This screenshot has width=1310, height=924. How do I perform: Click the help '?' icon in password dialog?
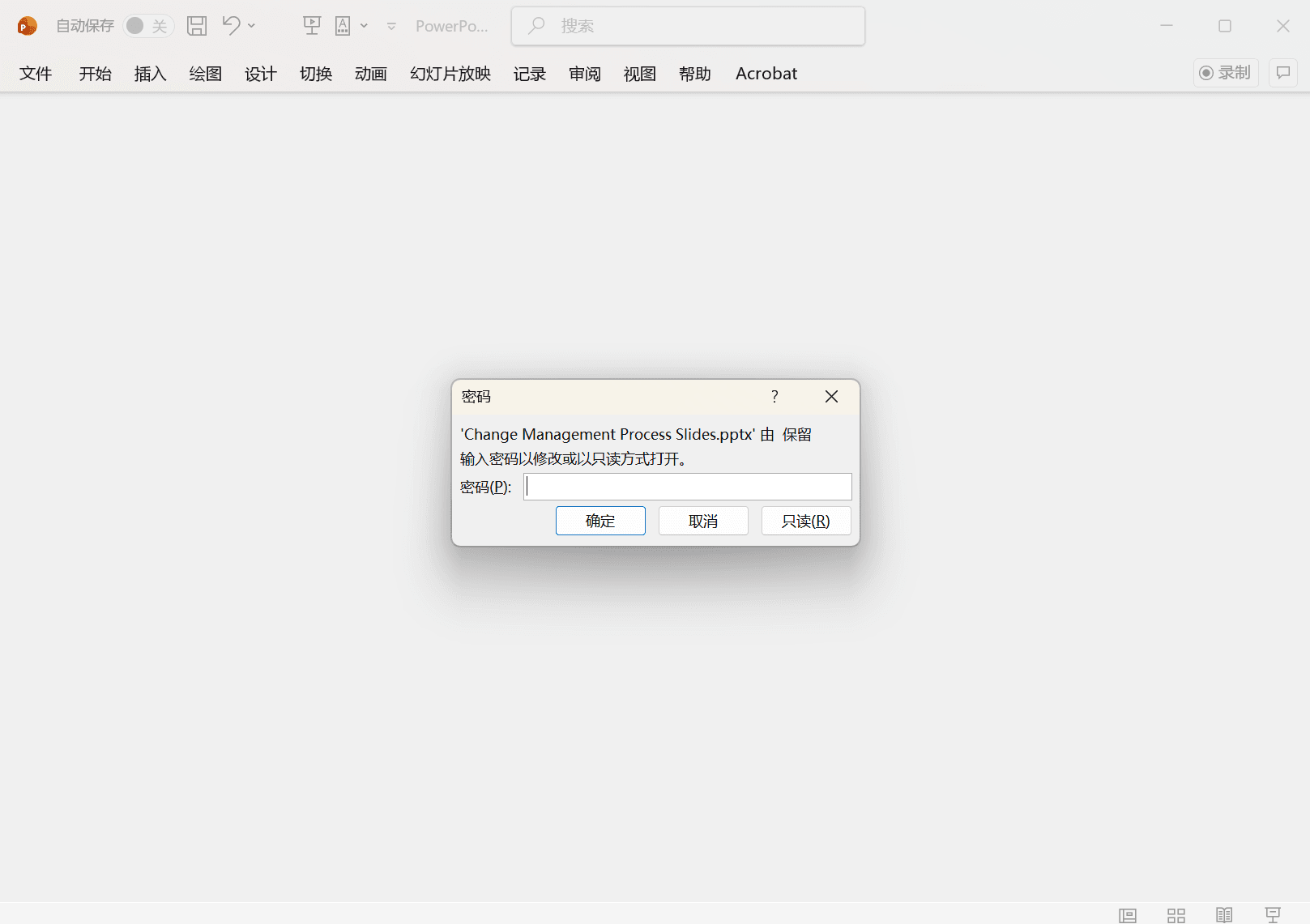(774, 396)
